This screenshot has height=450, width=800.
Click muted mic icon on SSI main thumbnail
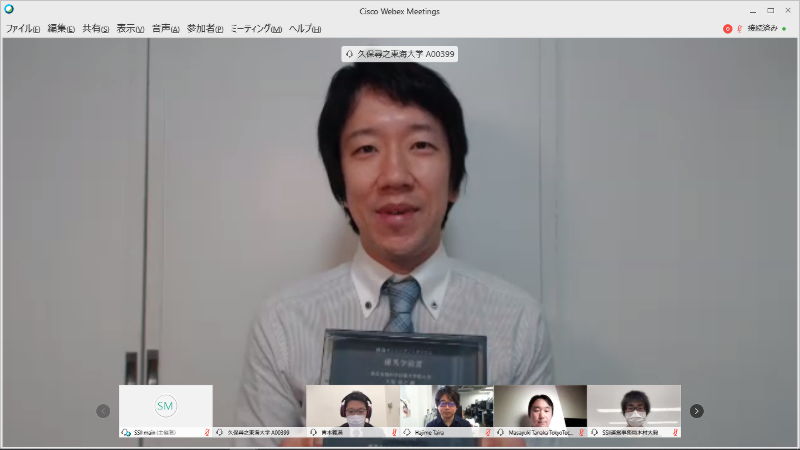pyautogui.click(x=206, y=433)
